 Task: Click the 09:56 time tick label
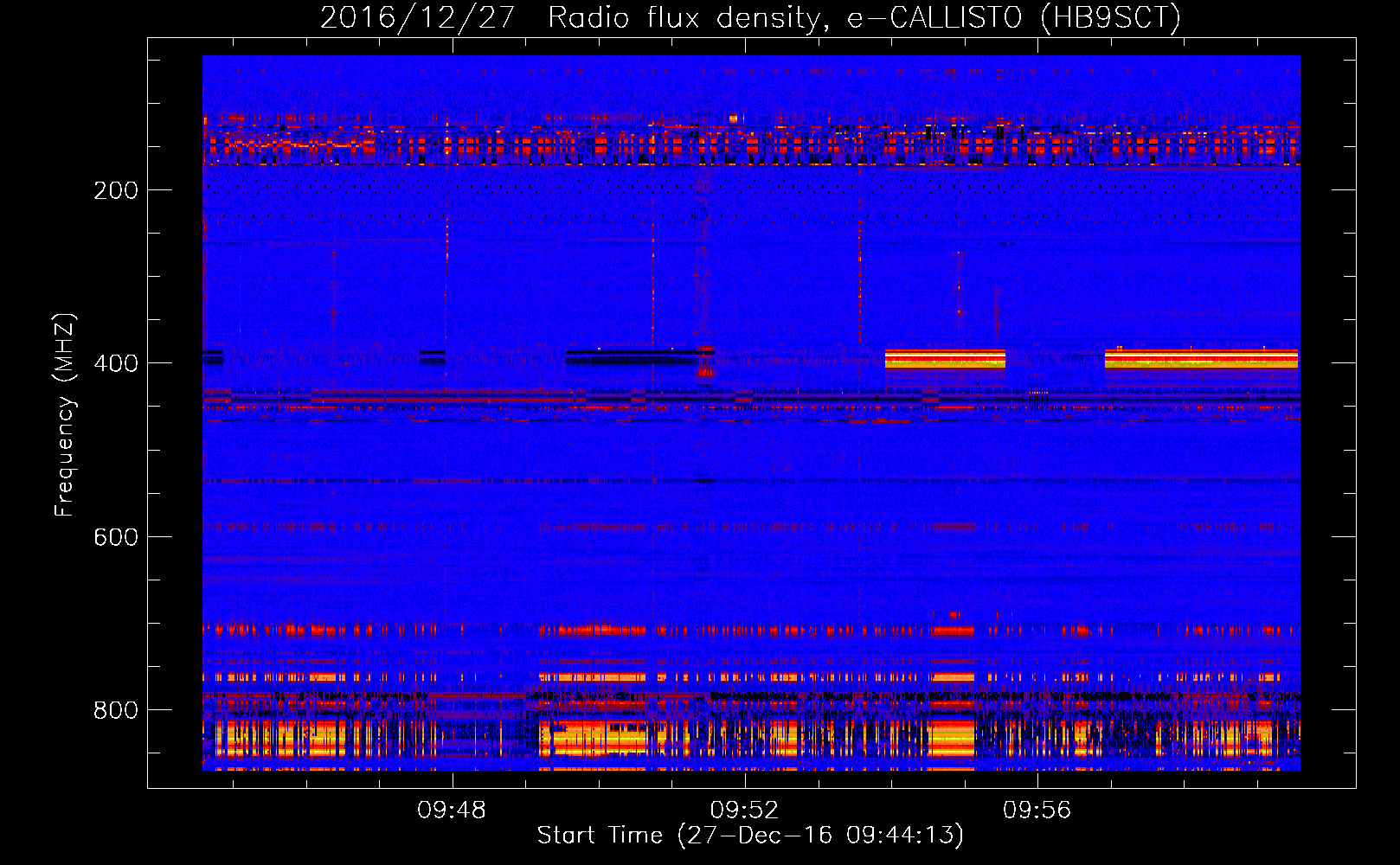(1037, 811)
